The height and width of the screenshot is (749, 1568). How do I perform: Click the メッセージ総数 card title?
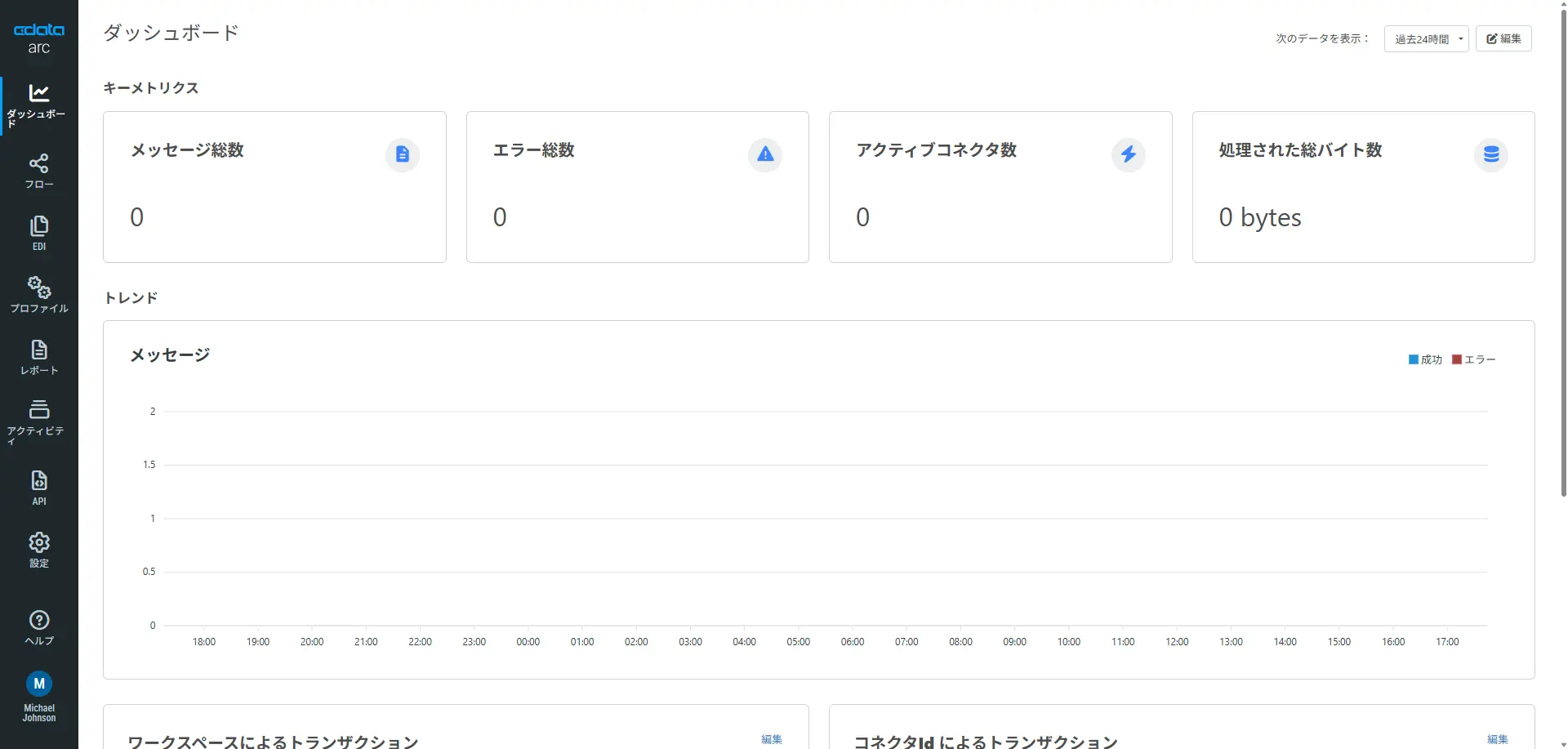coord(187,150)
